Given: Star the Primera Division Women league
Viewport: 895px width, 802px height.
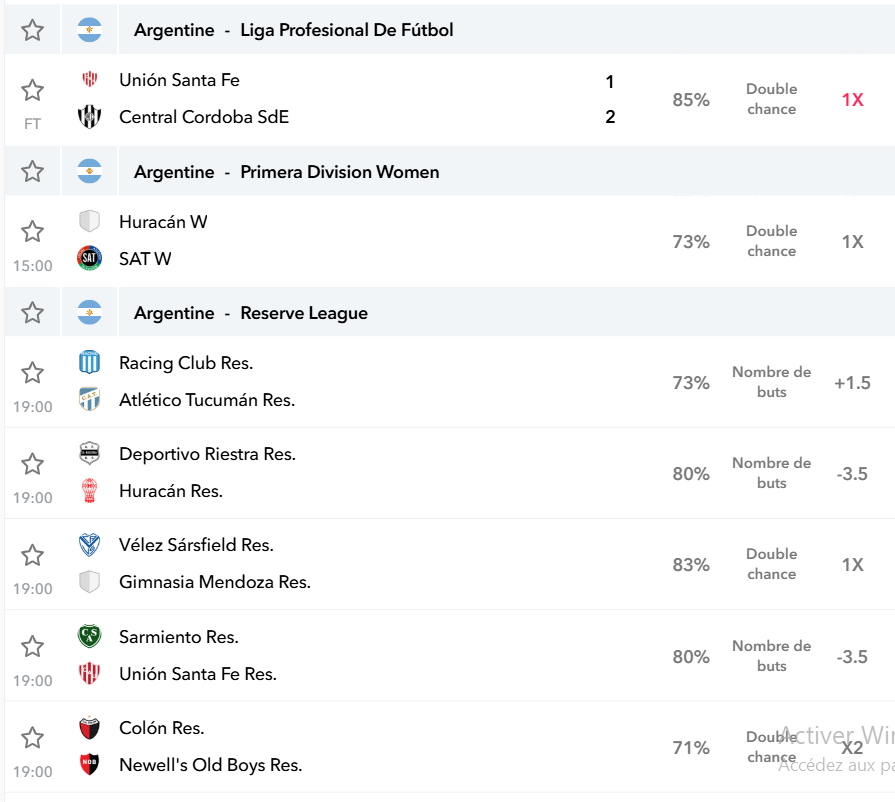Looking at the screenshot, I should [x=33, y=171].
